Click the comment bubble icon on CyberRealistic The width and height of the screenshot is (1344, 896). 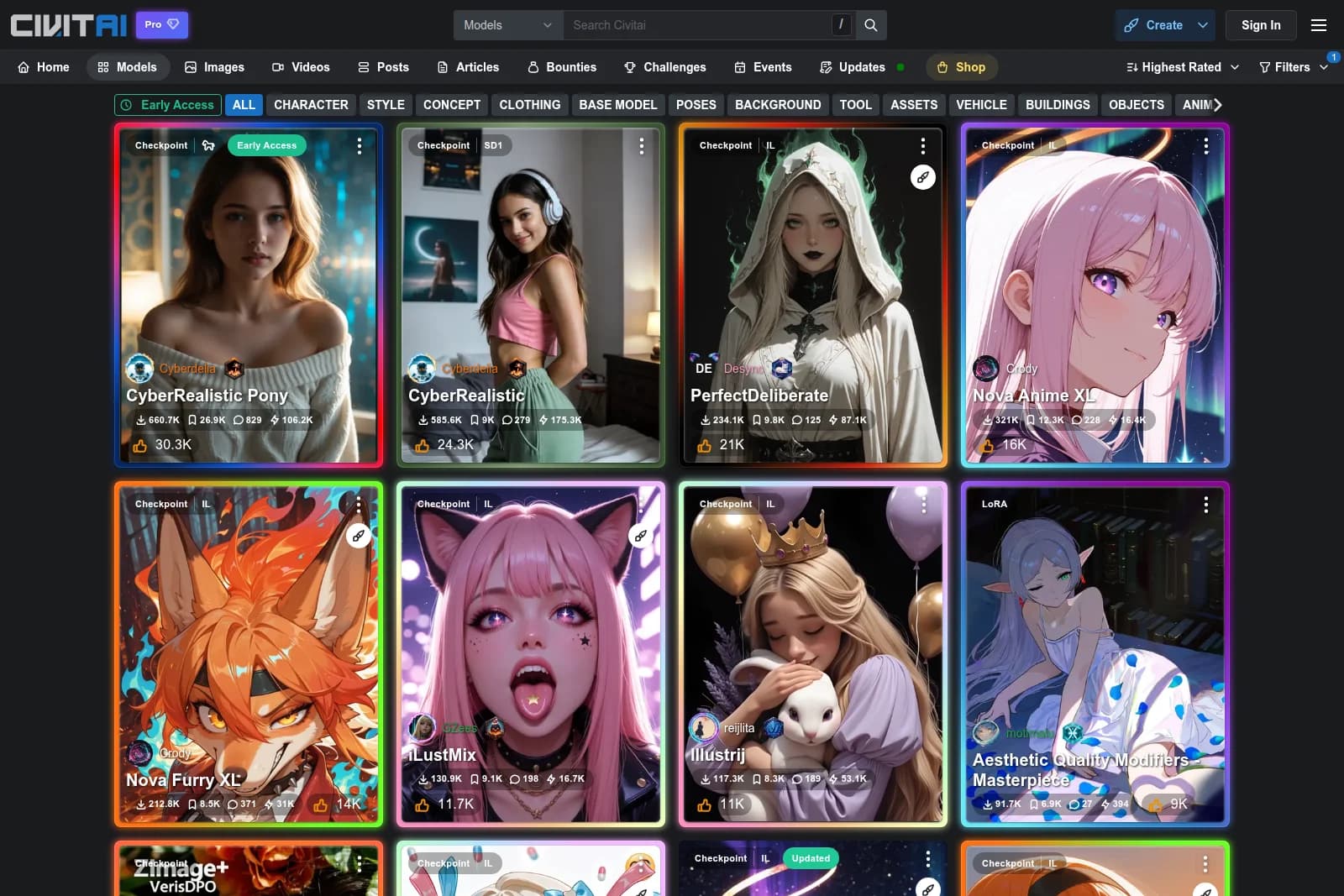(507, 420)
